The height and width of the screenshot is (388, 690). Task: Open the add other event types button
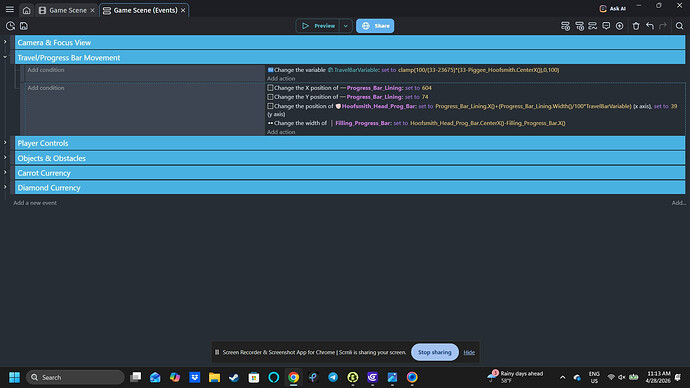[620, 26]
